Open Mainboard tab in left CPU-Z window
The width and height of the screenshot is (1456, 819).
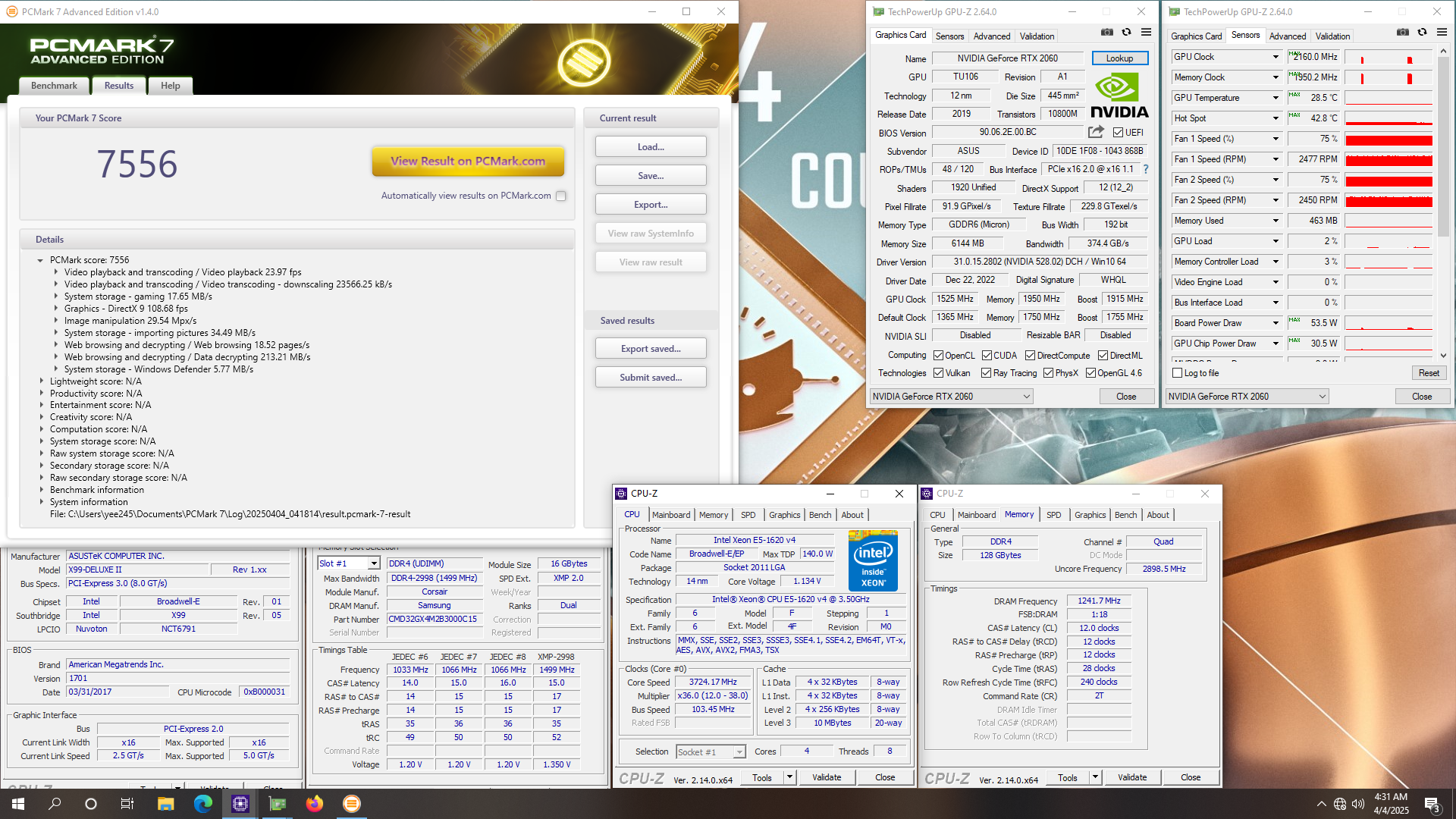tap(671, 515)
